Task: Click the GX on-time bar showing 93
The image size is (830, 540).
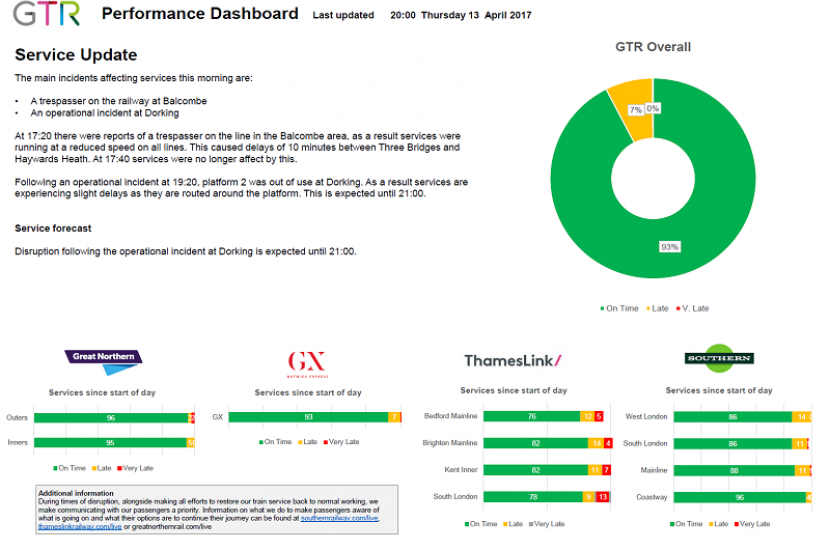Action: (308, 418)
